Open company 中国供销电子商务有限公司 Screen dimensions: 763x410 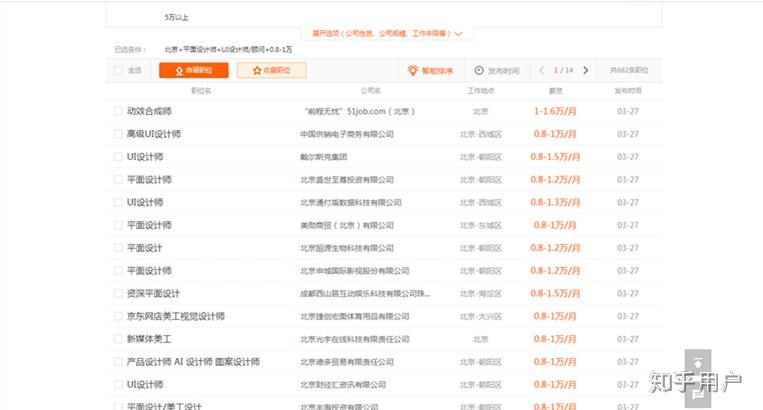[x=347, y=134]
